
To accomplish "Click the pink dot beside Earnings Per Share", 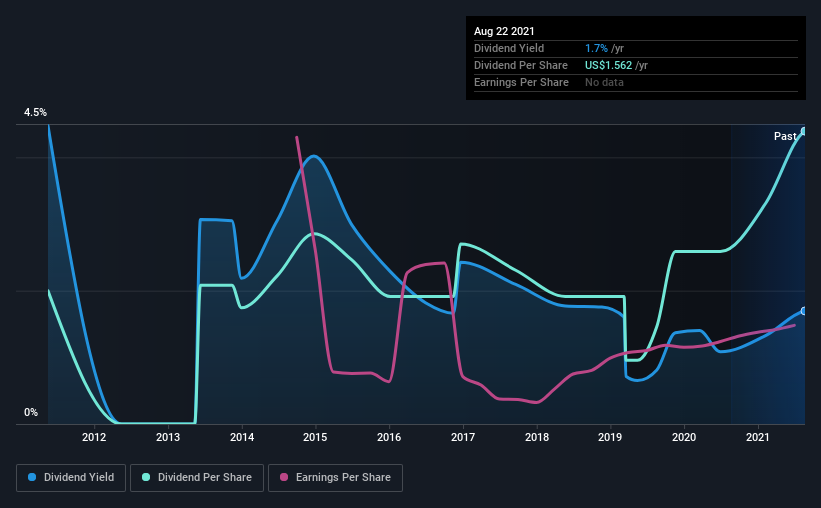I will 284,477.
